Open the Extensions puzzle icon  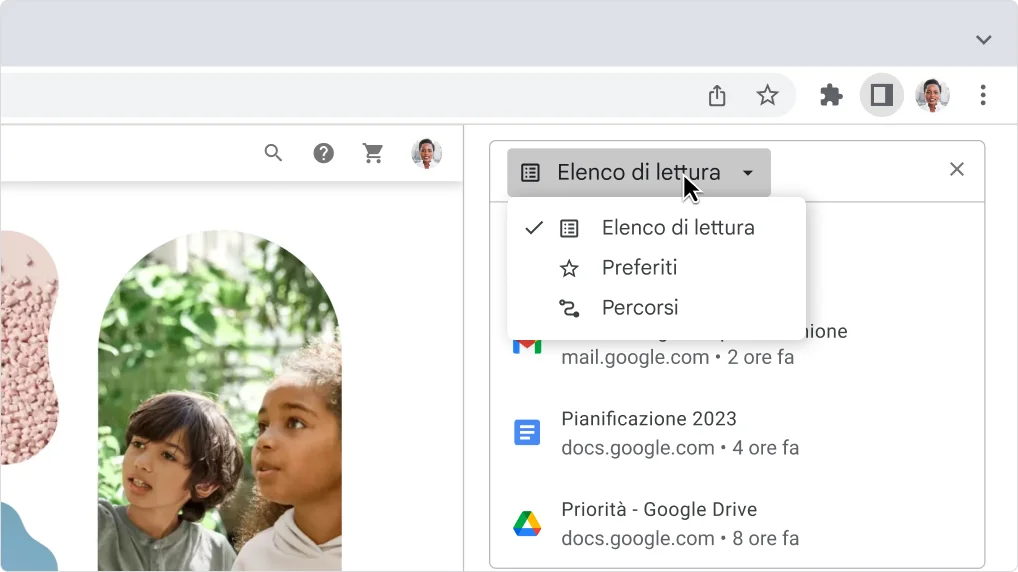pos(831,96)
